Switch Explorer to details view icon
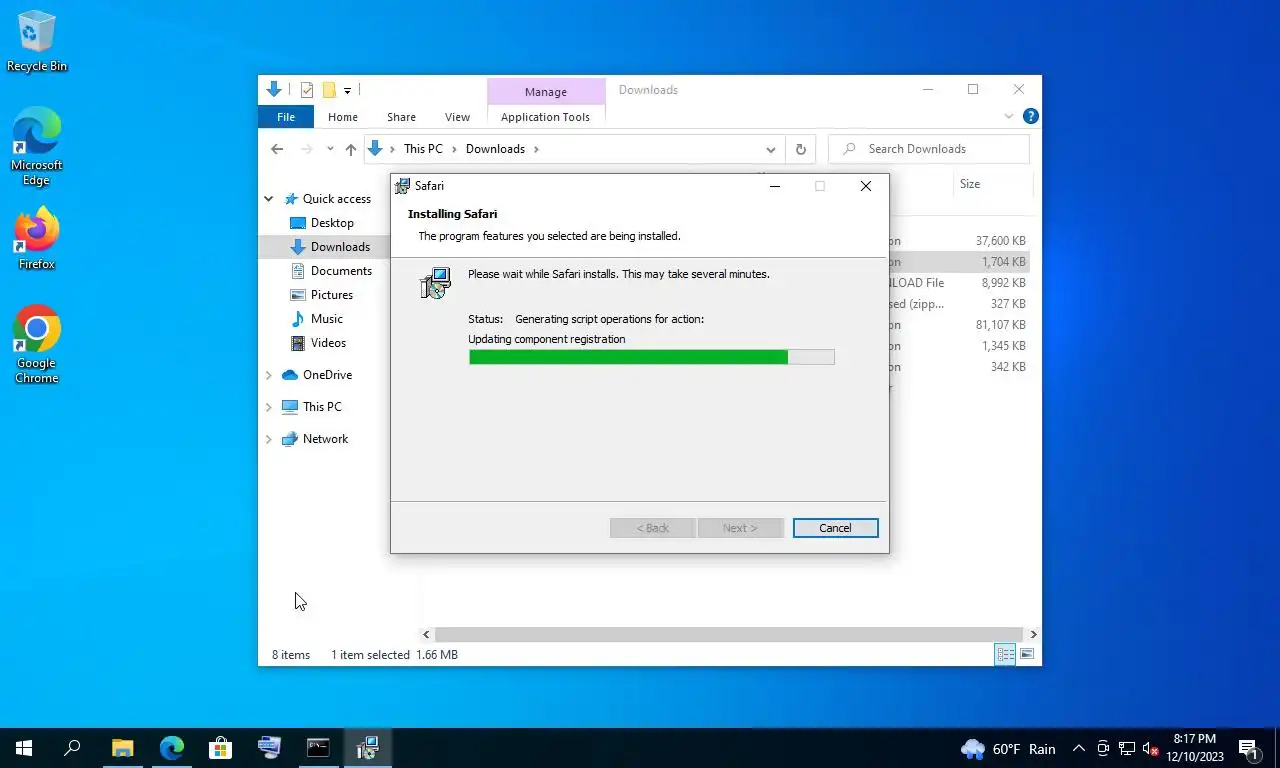The image size is (1280, 768). click(1005, 654)
